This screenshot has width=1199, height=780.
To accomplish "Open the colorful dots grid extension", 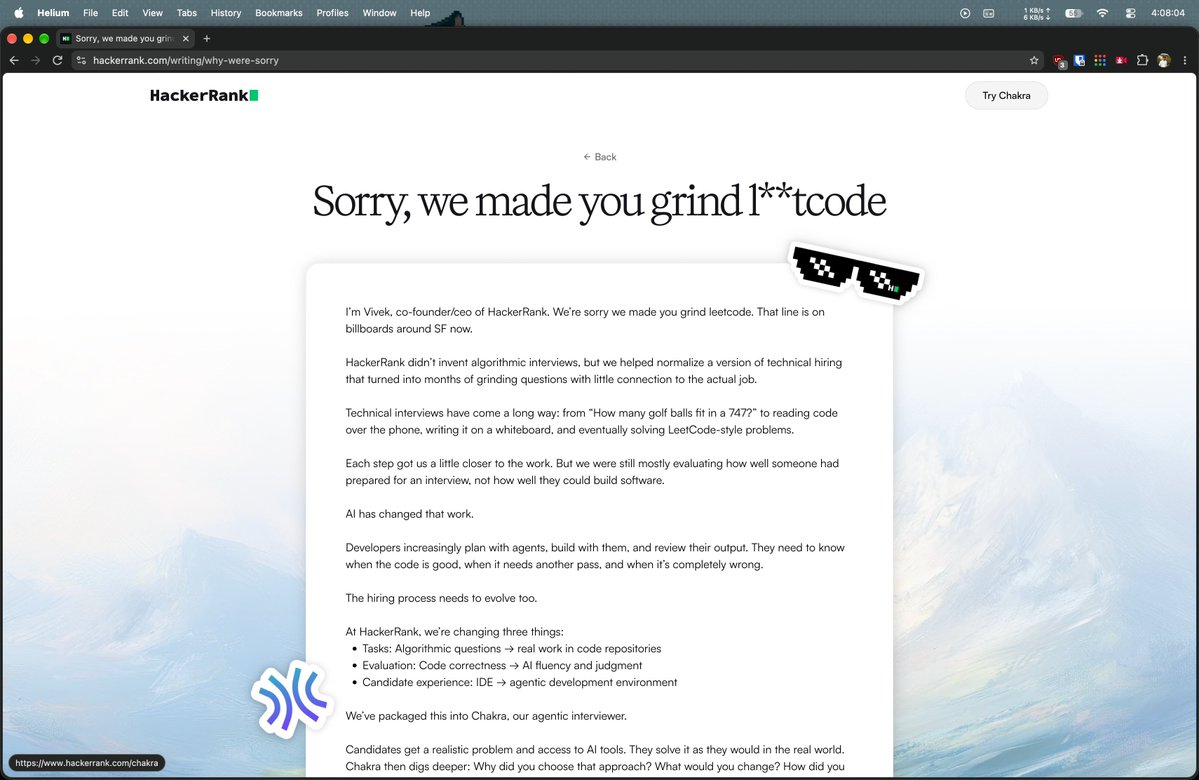I will tap(1100, 60).
